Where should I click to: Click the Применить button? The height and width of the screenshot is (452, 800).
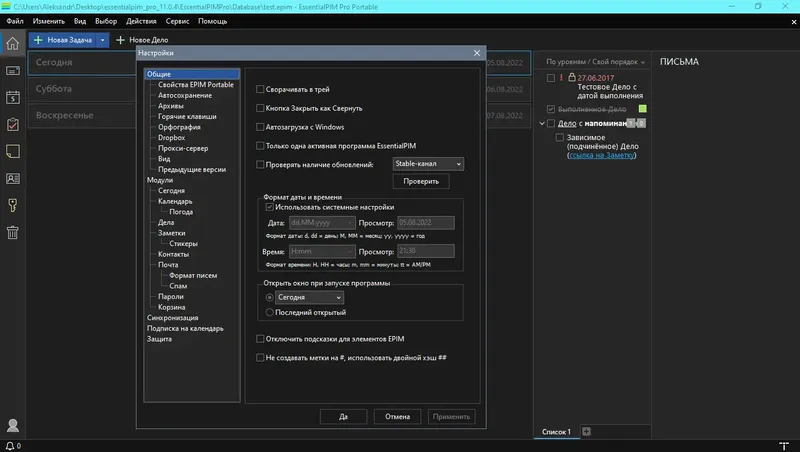[x=452, y=417]
